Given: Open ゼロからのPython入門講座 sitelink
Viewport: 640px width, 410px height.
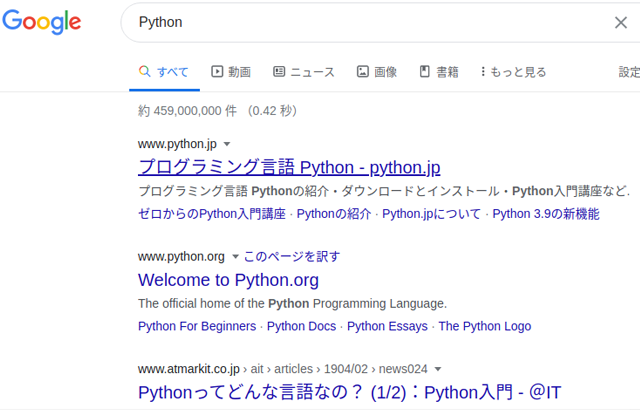Looking at the screenshot, I should (x=212, y=214).
